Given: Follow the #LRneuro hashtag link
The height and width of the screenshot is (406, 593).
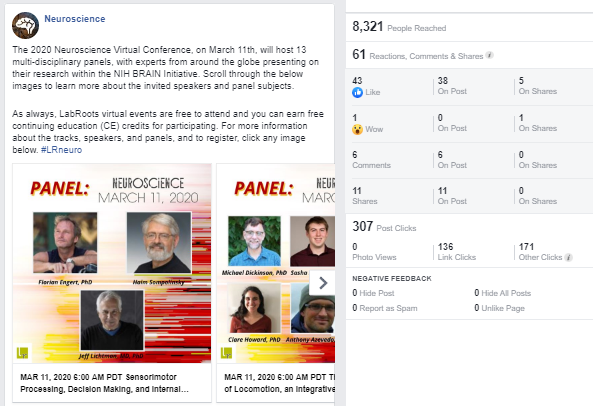Looking at the screenshot, I should coord(61,150).
